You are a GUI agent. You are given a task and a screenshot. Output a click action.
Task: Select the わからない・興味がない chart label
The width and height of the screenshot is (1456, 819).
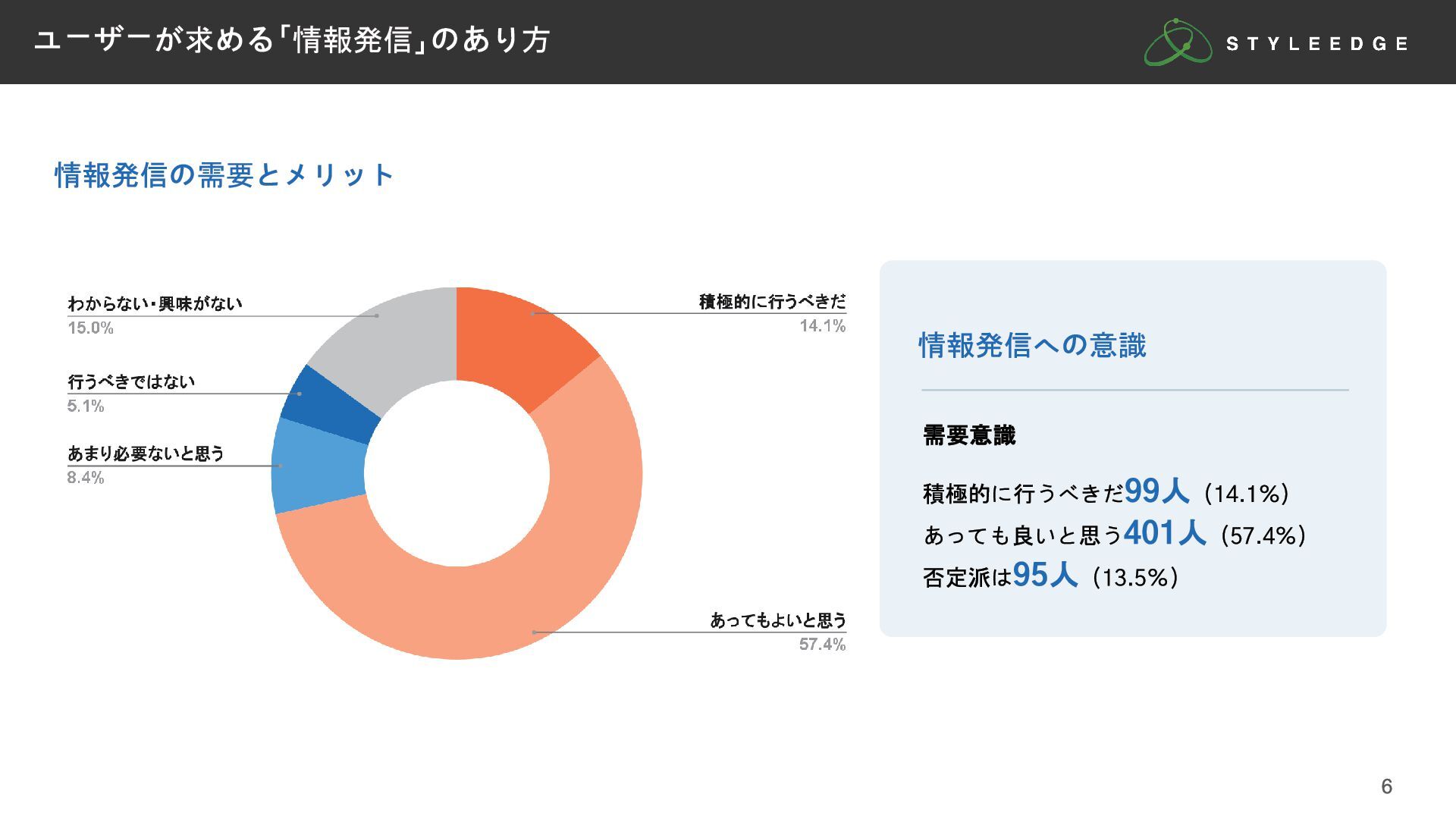(155, 304)
